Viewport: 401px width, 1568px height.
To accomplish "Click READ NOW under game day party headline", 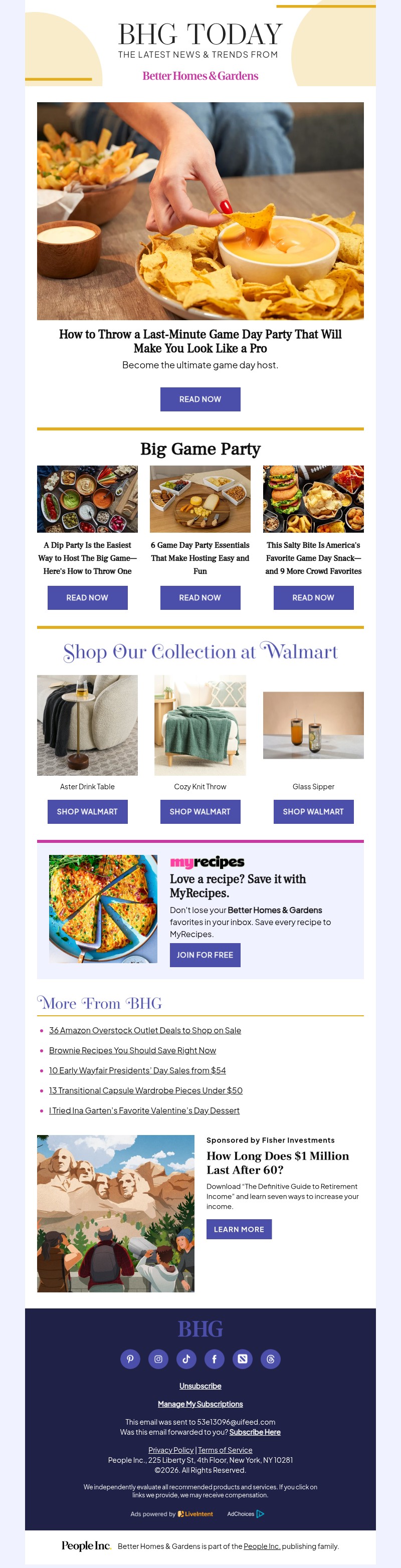I will click(200, 399).
